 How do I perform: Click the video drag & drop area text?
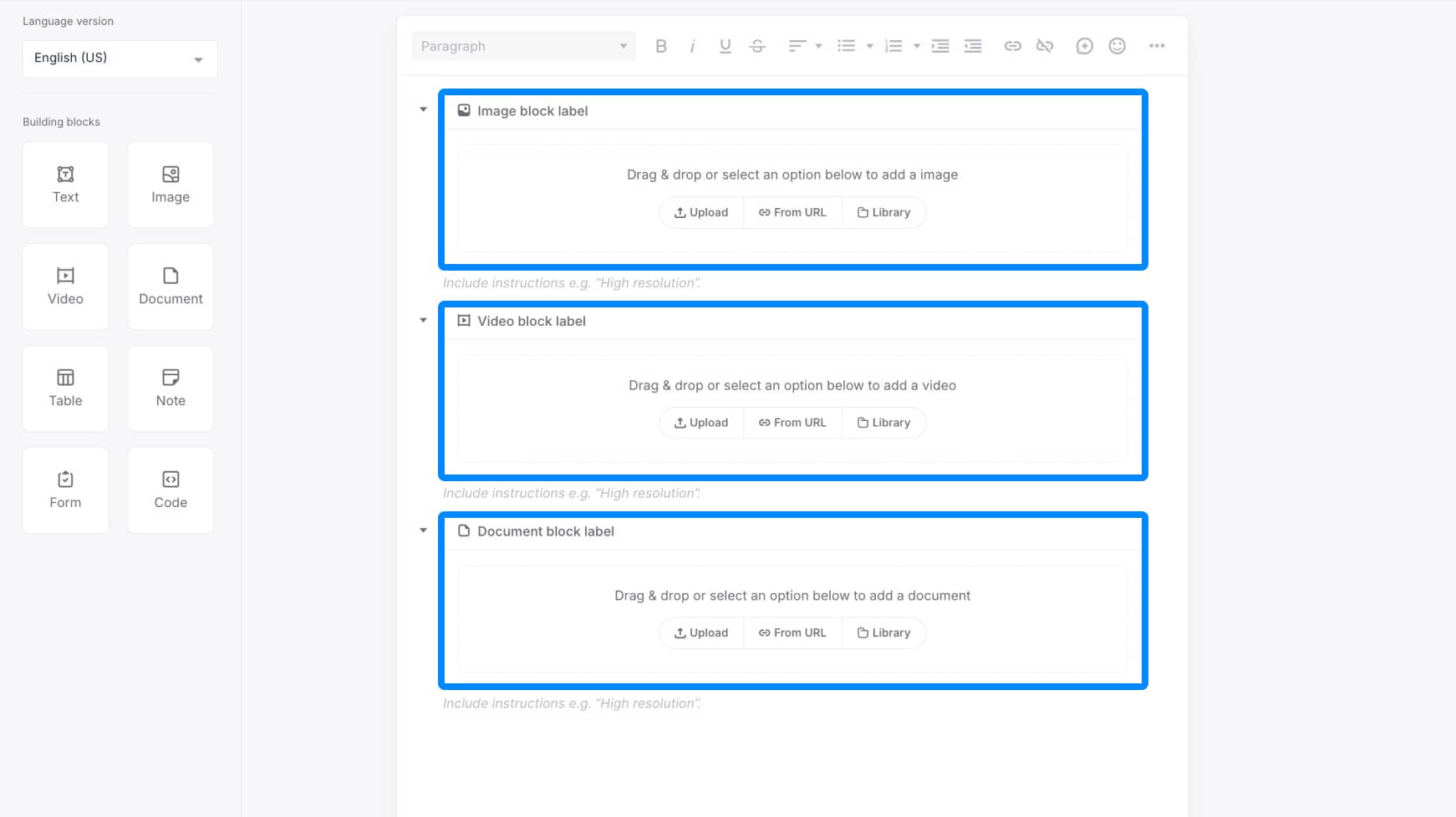(x=792, y=385)
